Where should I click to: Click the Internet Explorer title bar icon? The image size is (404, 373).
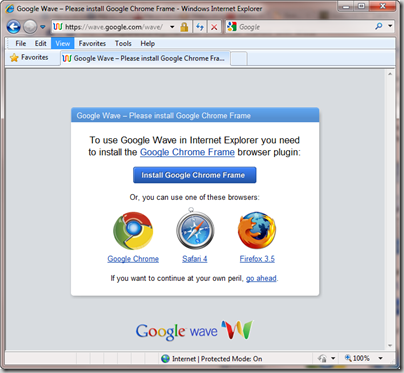tap(9, 8)
